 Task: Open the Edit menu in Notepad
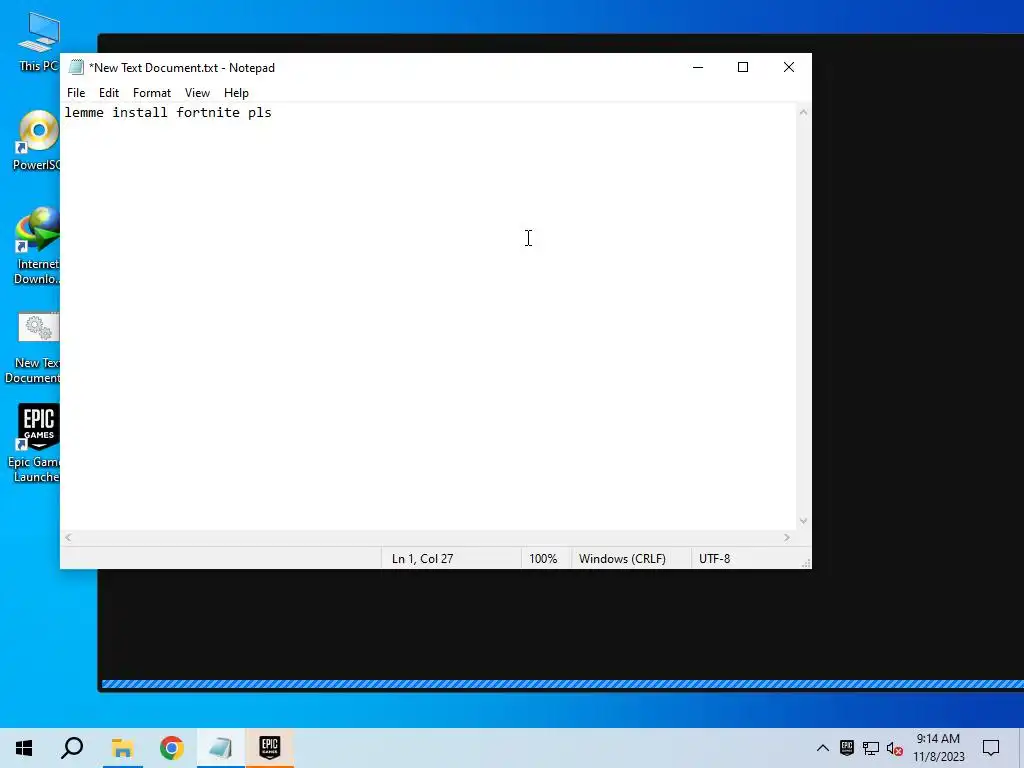coord(108,93)
